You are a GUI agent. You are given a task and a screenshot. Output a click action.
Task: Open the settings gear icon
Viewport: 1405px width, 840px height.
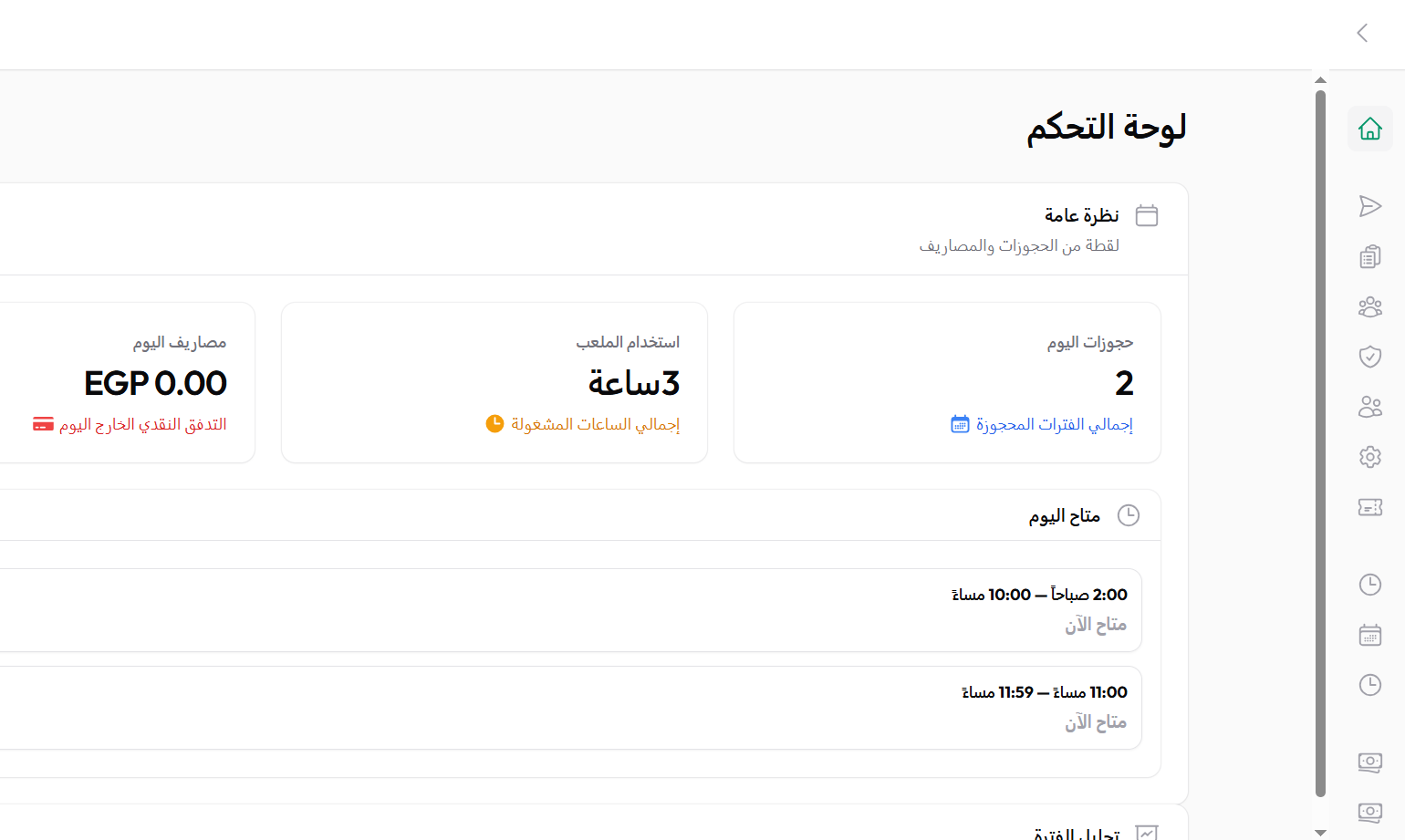[x=1369, y=457]
